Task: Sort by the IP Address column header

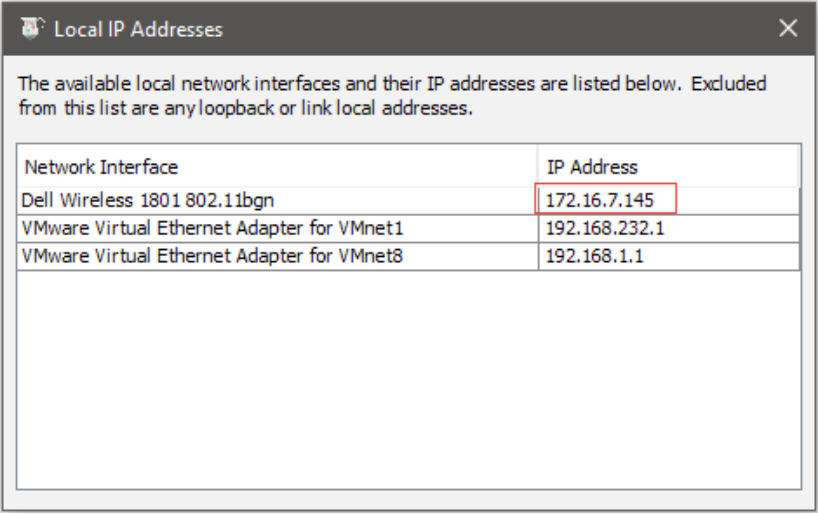Action: point(592,167)
